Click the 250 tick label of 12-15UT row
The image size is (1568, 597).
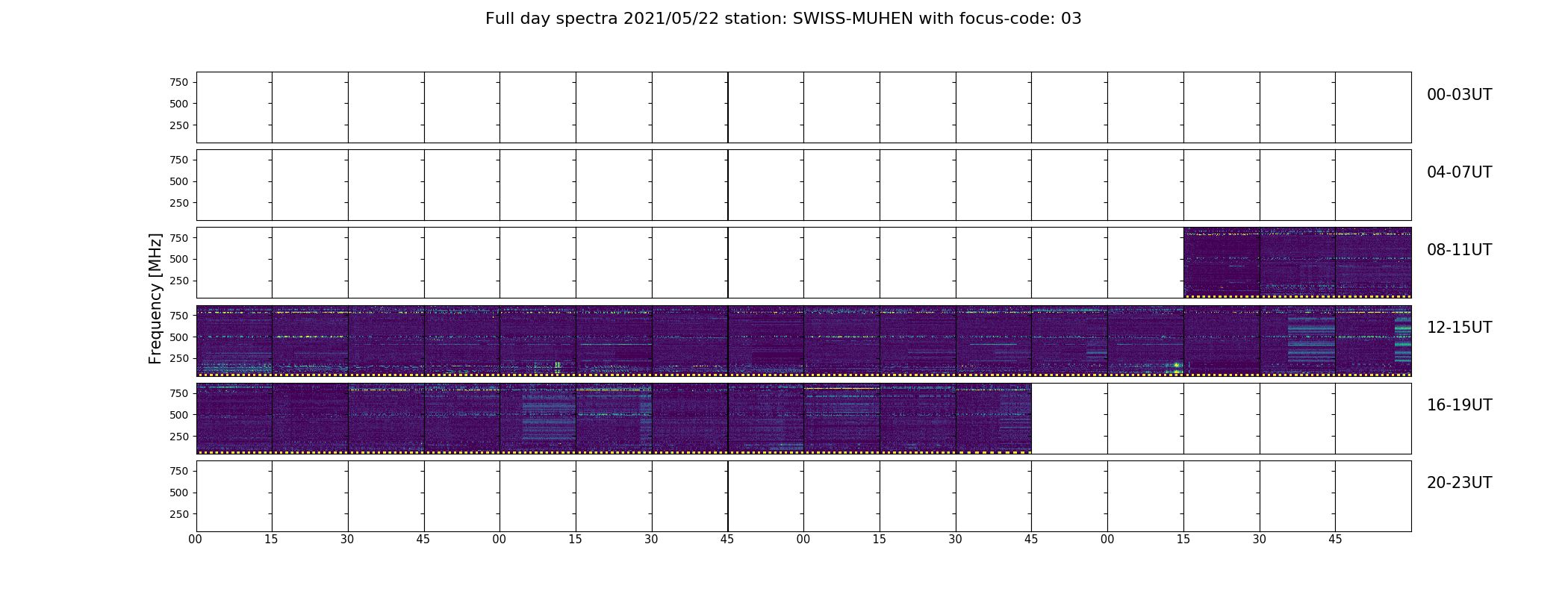point(179,359)
